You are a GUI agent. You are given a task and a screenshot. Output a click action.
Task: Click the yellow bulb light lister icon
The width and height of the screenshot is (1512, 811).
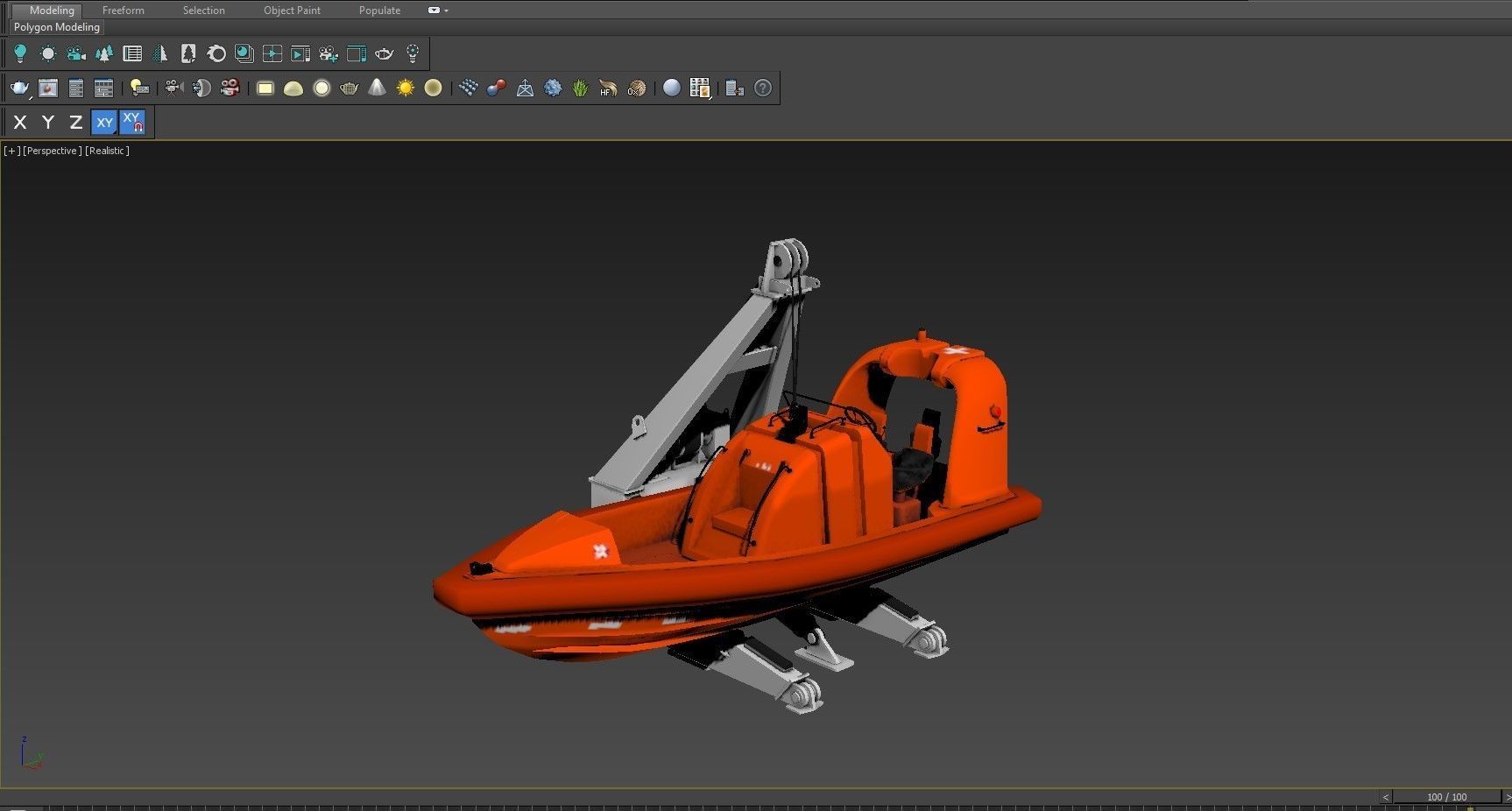point(139,88)
